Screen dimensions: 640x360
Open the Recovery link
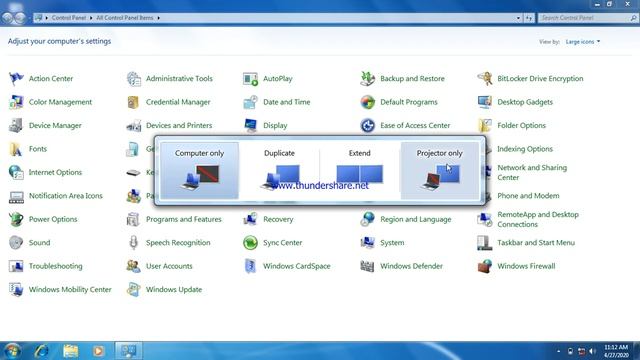[278, 219]
